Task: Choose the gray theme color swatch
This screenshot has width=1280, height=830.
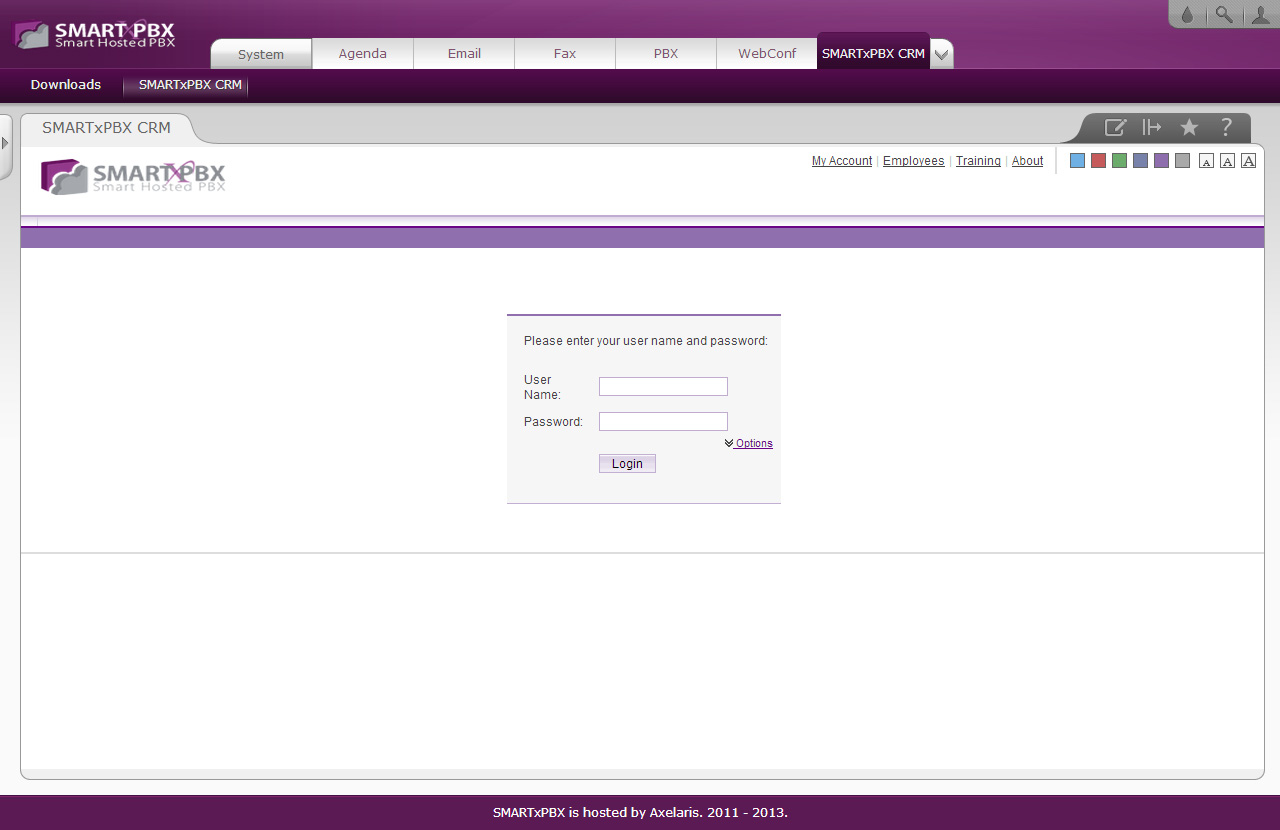Action: 1182,161
